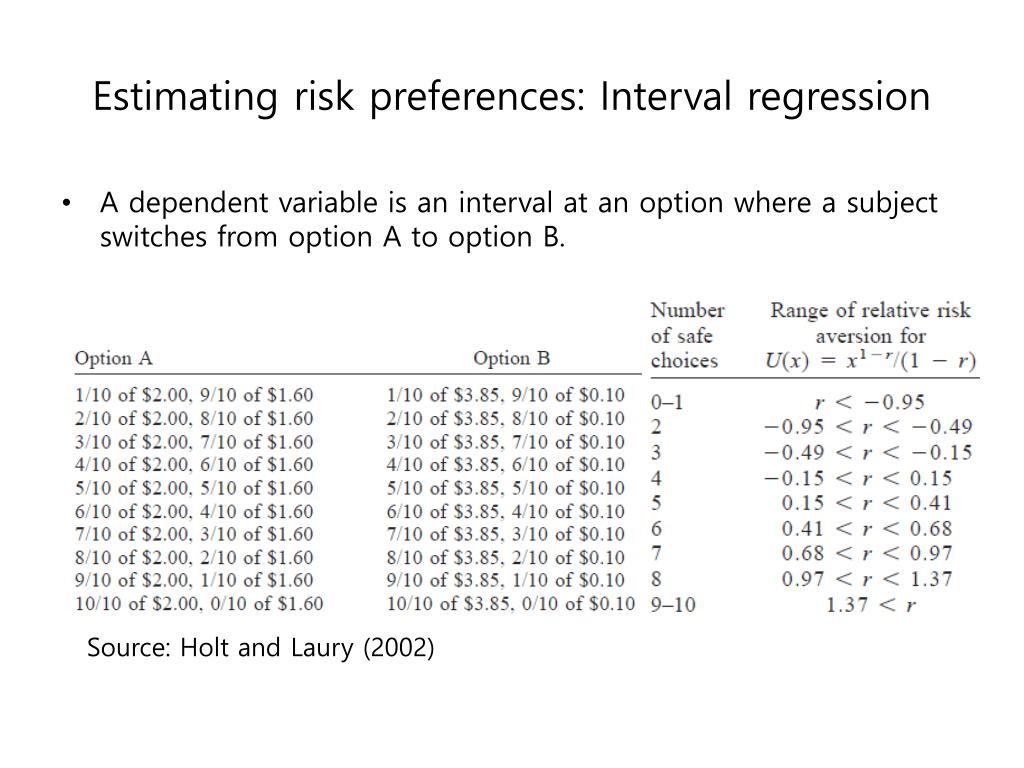Select row '10/10 of $2.00, 0/10 of $1.60'

click(x=199, y=603)
